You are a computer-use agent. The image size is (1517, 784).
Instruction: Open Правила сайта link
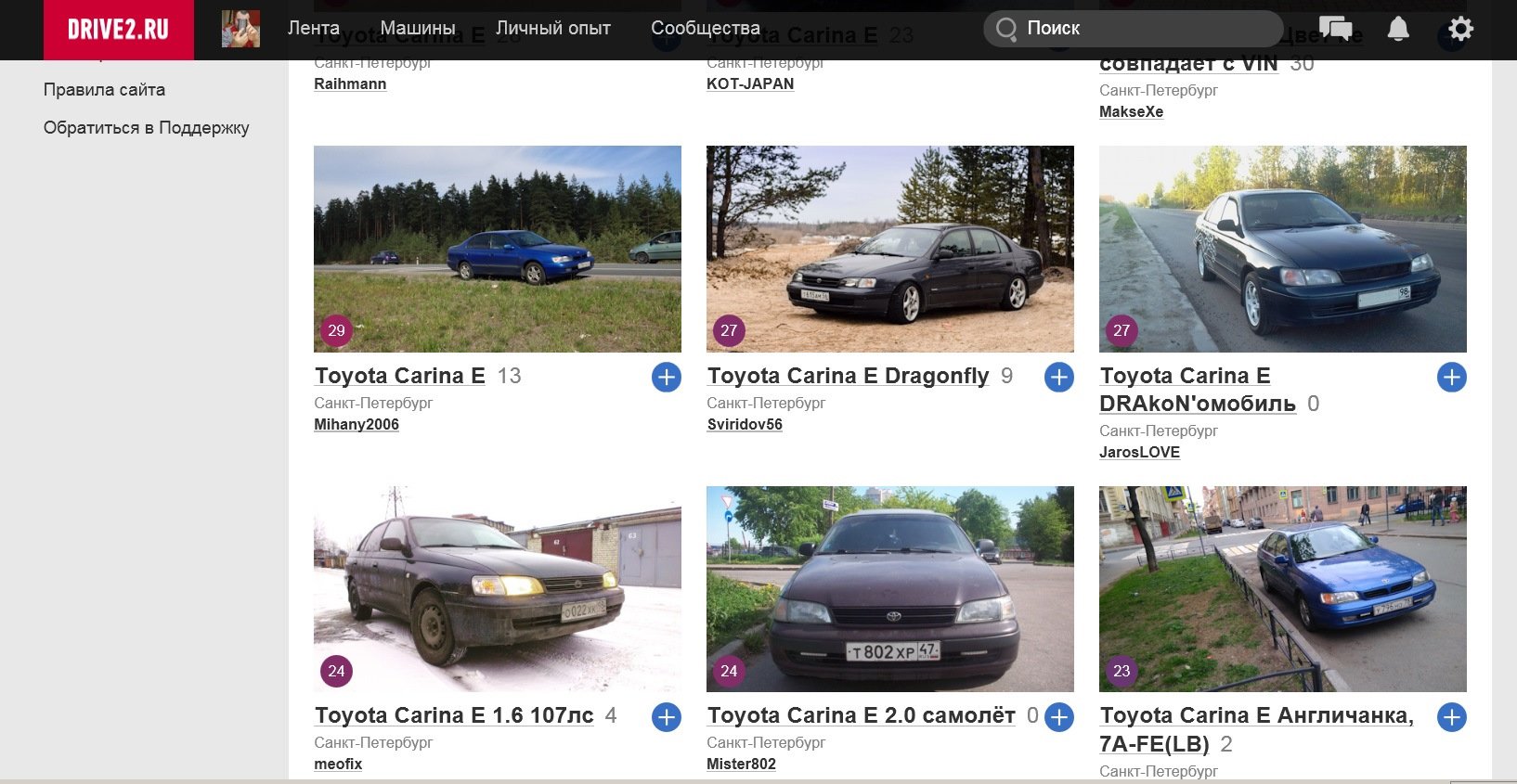point(104,90)
